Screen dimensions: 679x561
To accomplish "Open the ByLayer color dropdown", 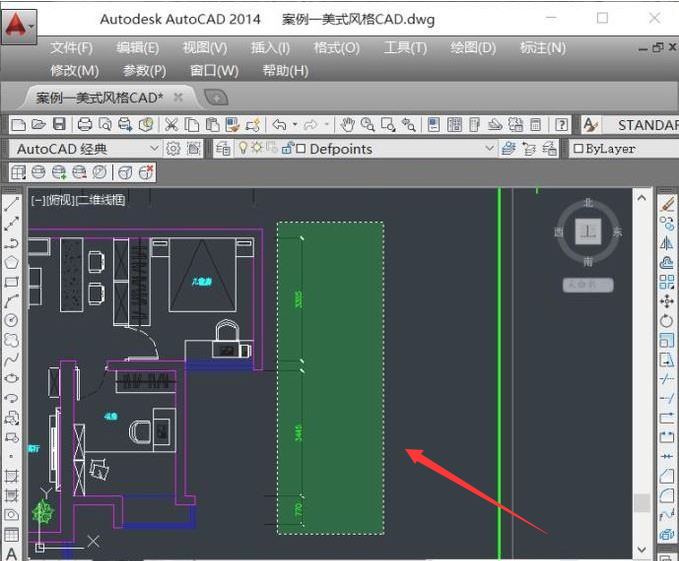I will point(620,149).
